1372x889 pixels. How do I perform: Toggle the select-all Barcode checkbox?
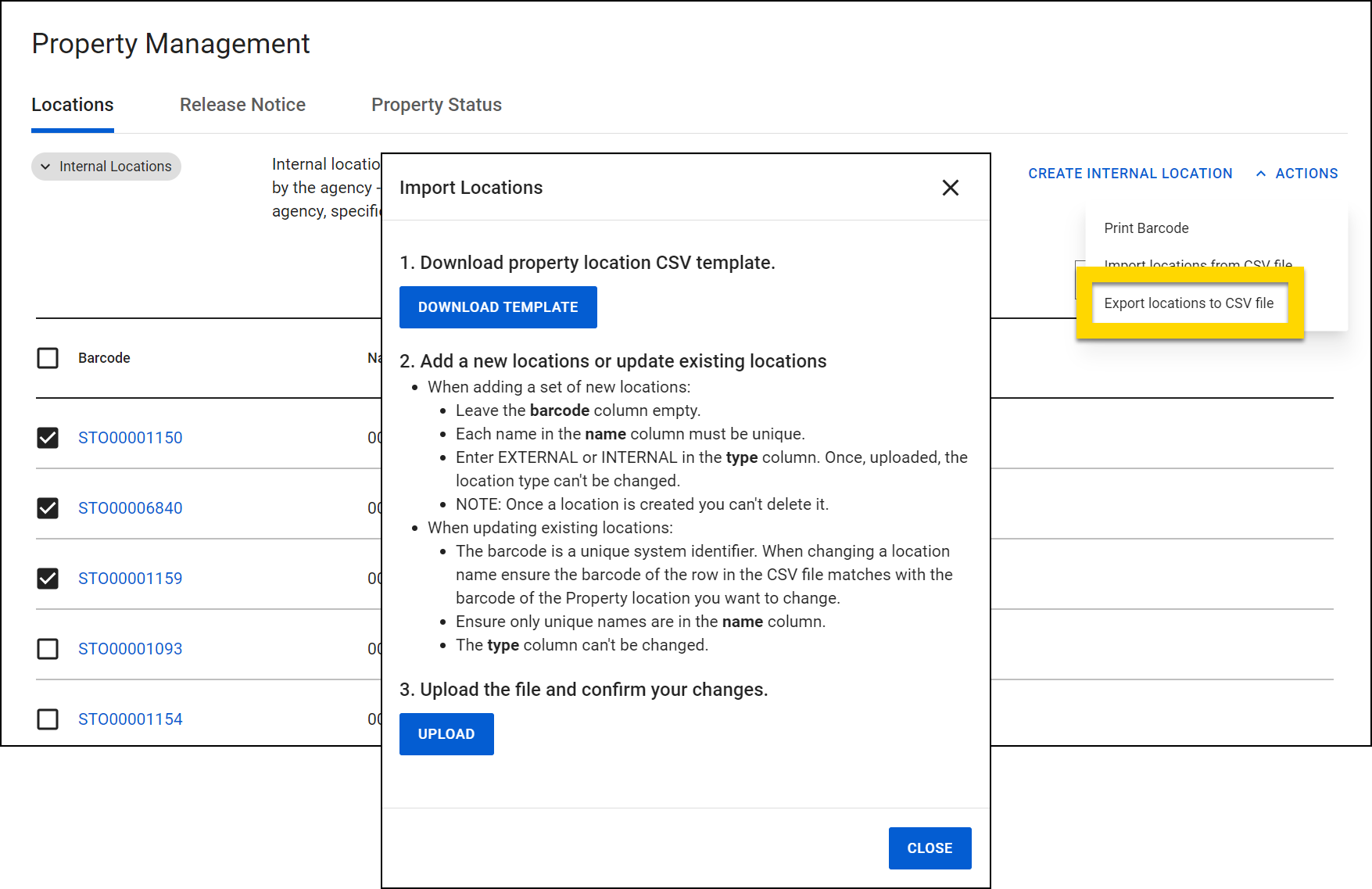[48, 358]
